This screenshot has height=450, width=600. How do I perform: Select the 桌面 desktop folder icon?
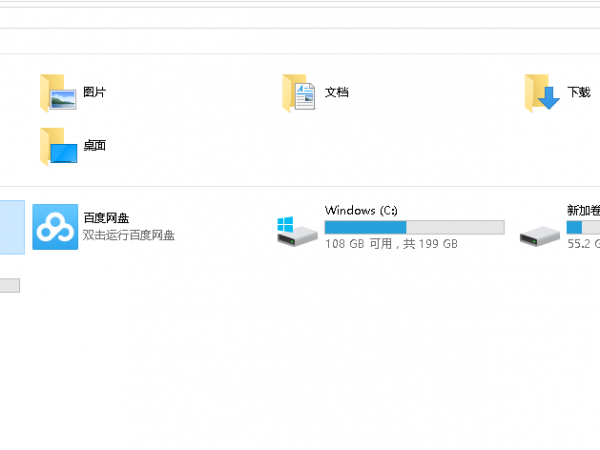(x=58, y=146)
